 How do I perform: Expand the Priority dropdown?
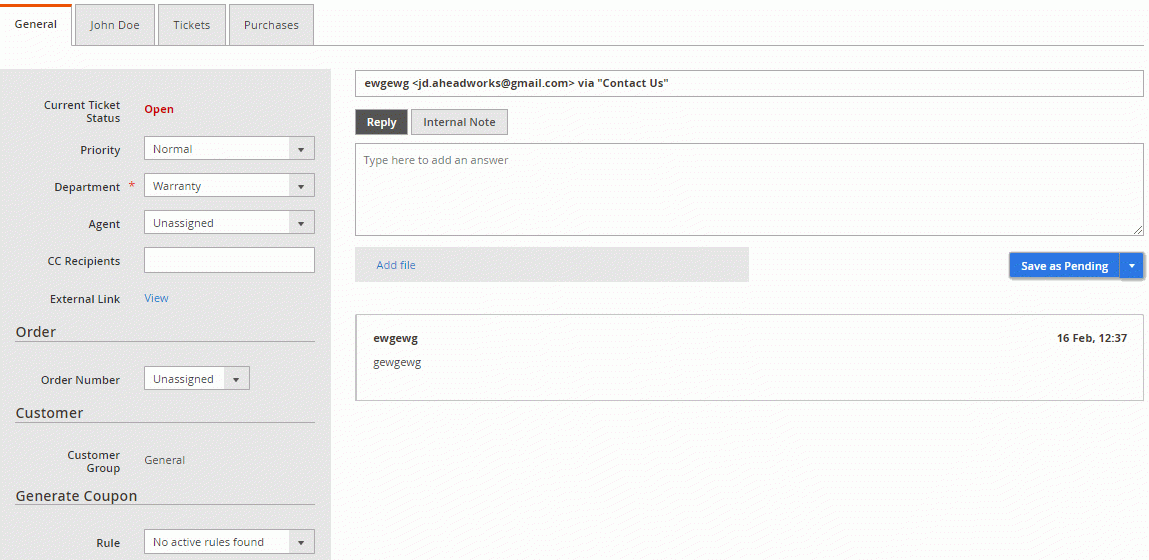point(229,149)
